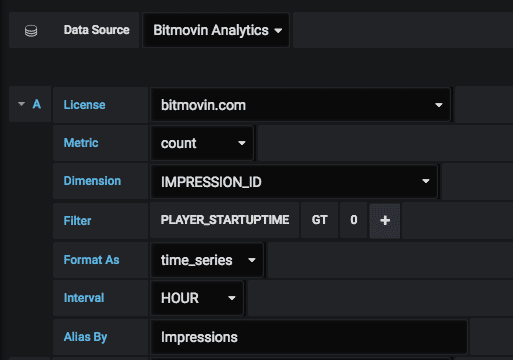Click the Alias By label
Viewport: 513px width, 360px height.
point(85,337)
